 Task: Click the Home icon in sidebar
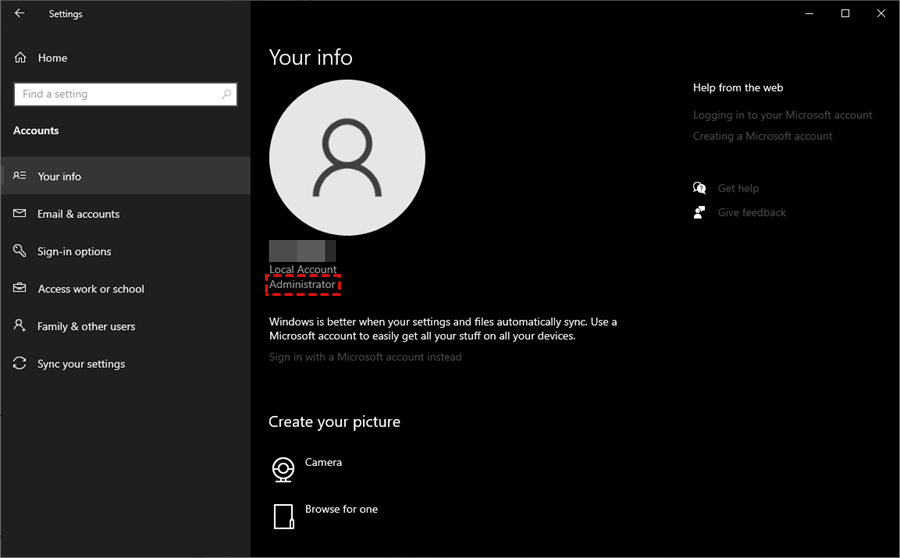click(20, 58)
